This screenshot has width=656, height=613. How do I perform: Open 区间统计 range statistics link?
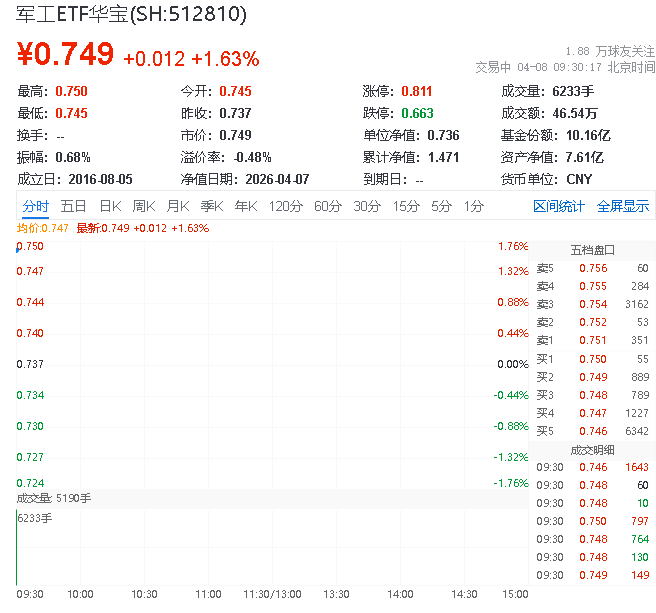559,206
